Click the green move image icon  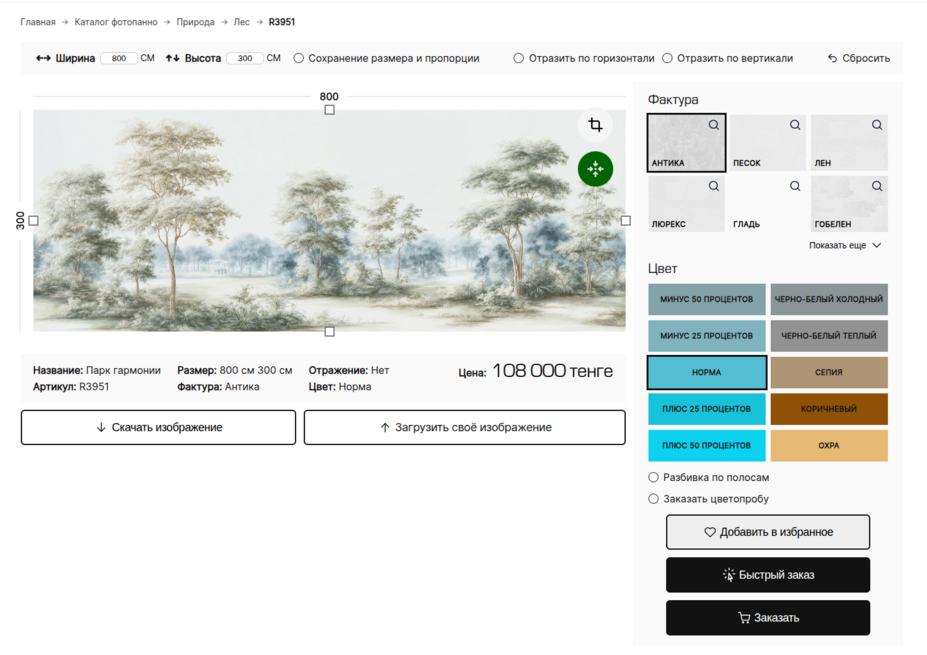595,169
